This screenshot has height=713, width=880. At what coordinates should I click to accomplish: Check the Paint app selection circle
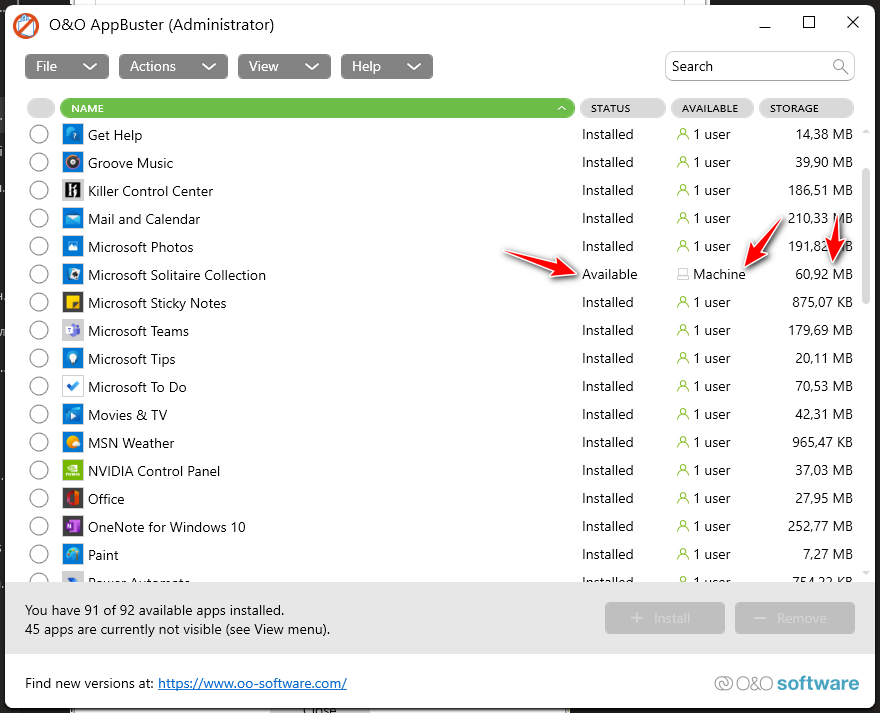coord(39,555)
